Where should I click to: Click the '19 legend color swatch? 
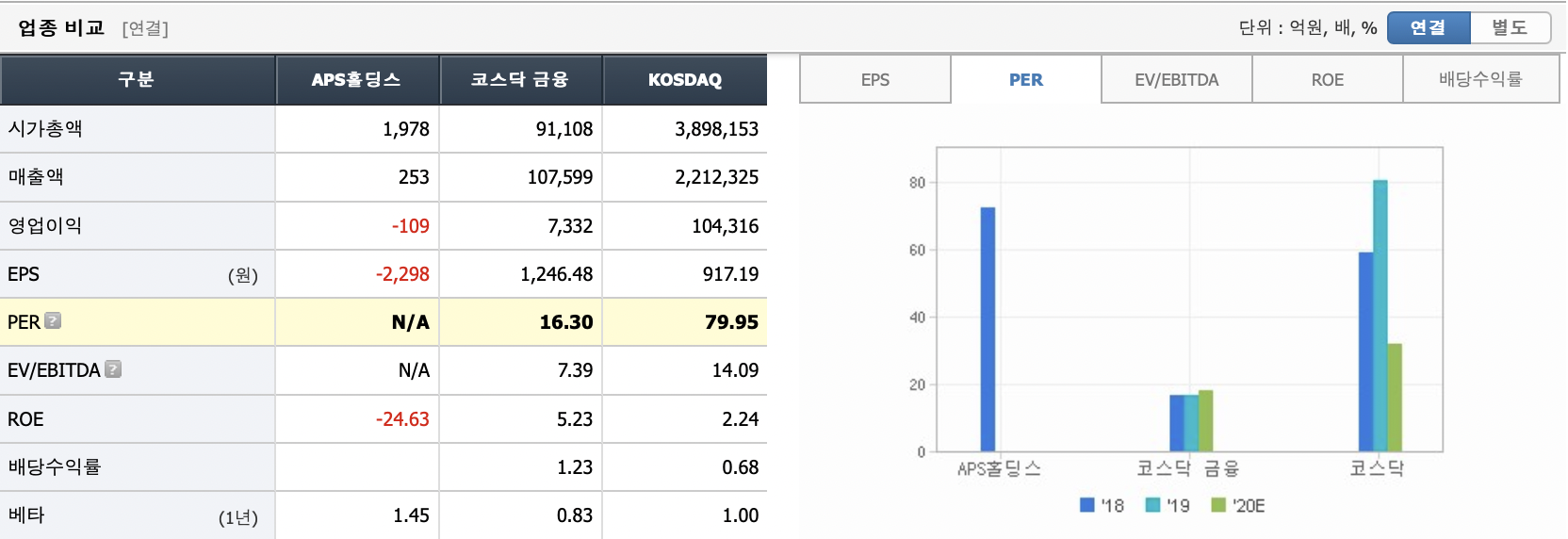click(1152, 505)
